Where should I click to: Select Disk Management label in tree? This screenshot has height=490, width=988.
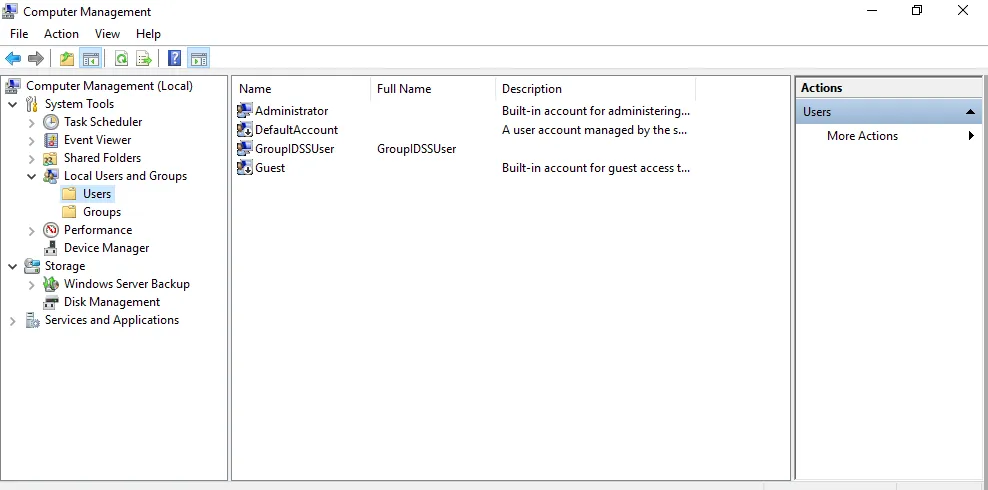pyautogui.click(x=112, y=302)
